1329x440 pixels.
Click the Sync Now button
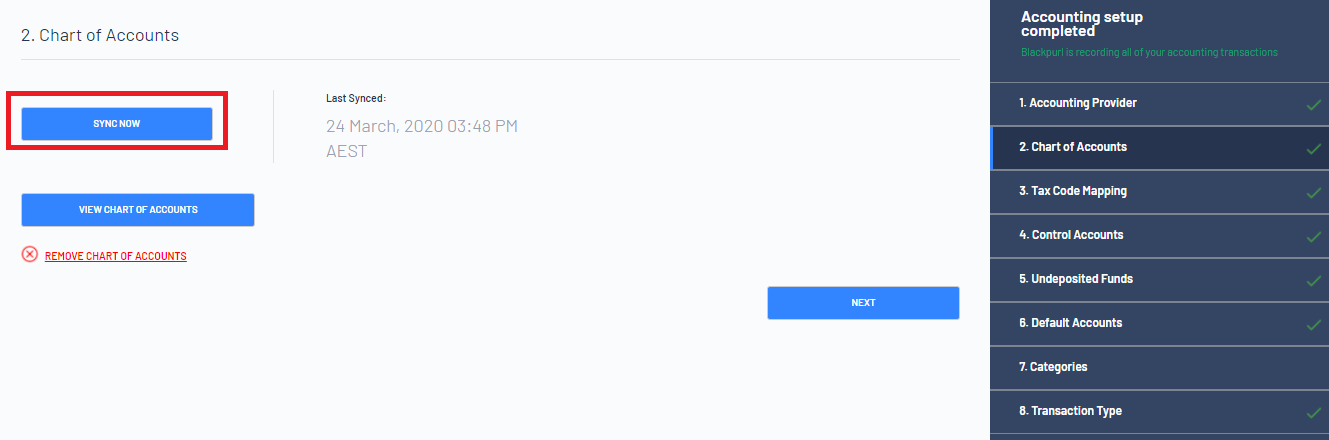[x=117, y=123]
